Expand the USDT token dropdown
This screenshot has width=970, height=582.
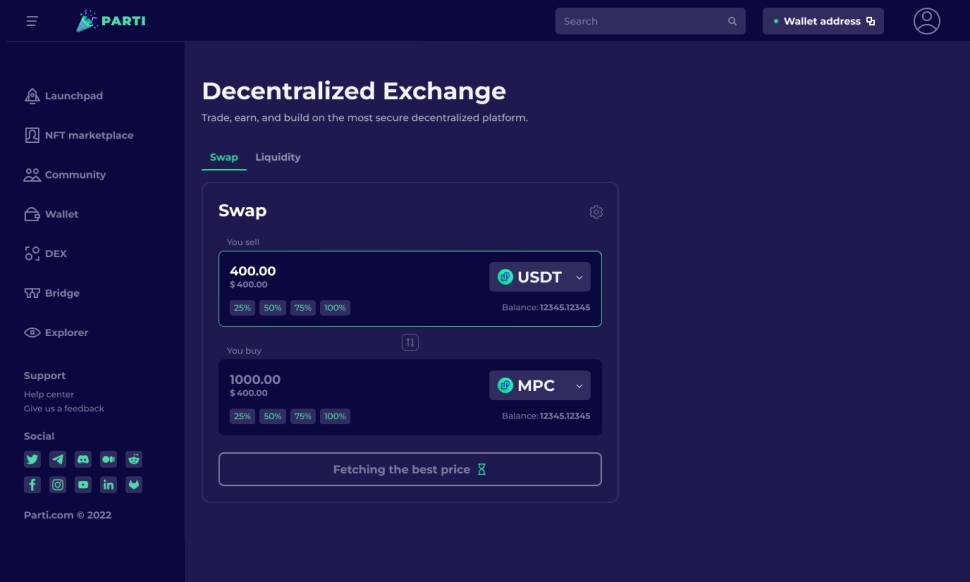(540, 277)
